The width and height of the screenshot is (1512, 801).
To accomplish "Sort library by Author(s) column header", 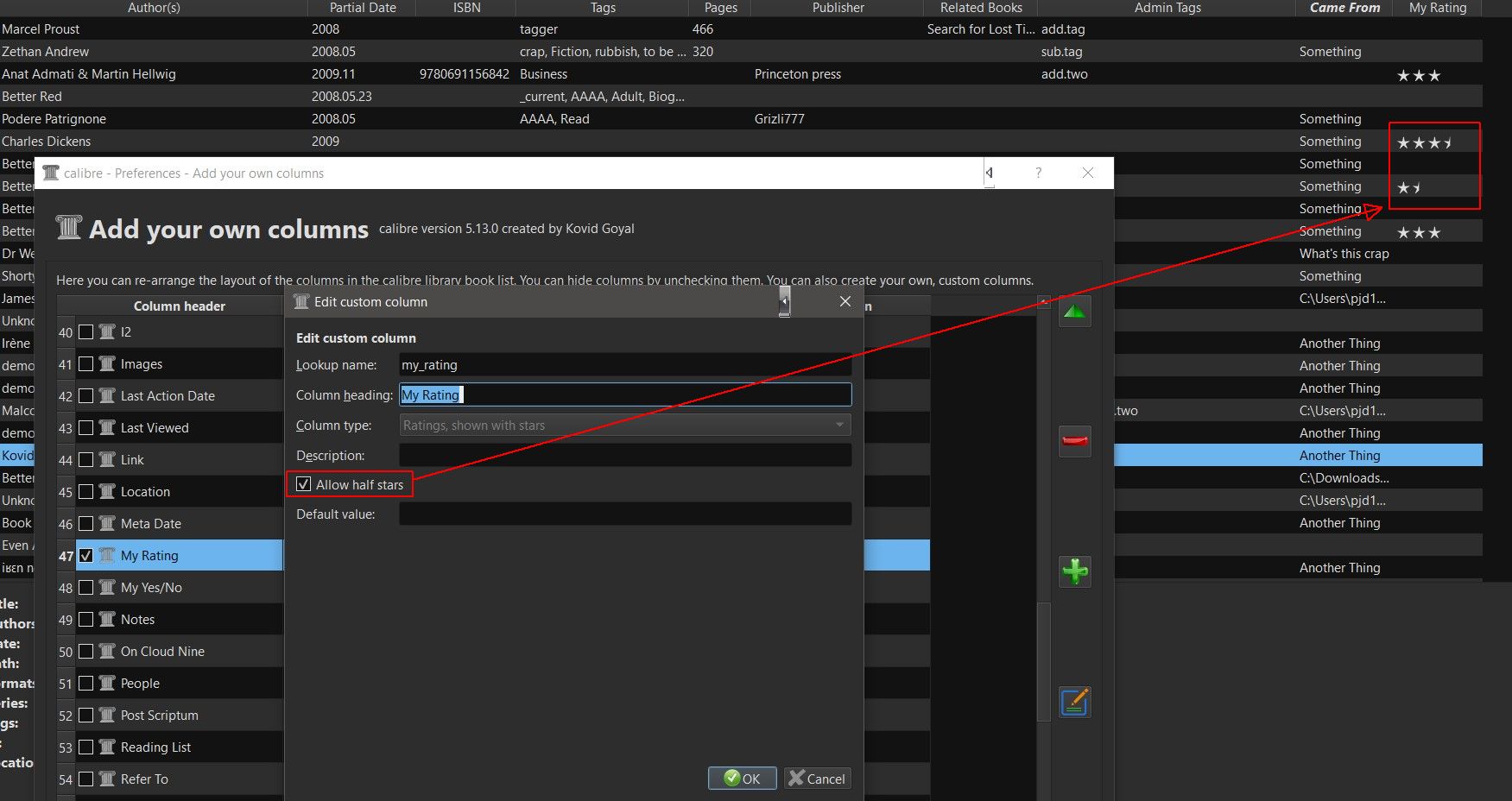I will 154,8.
